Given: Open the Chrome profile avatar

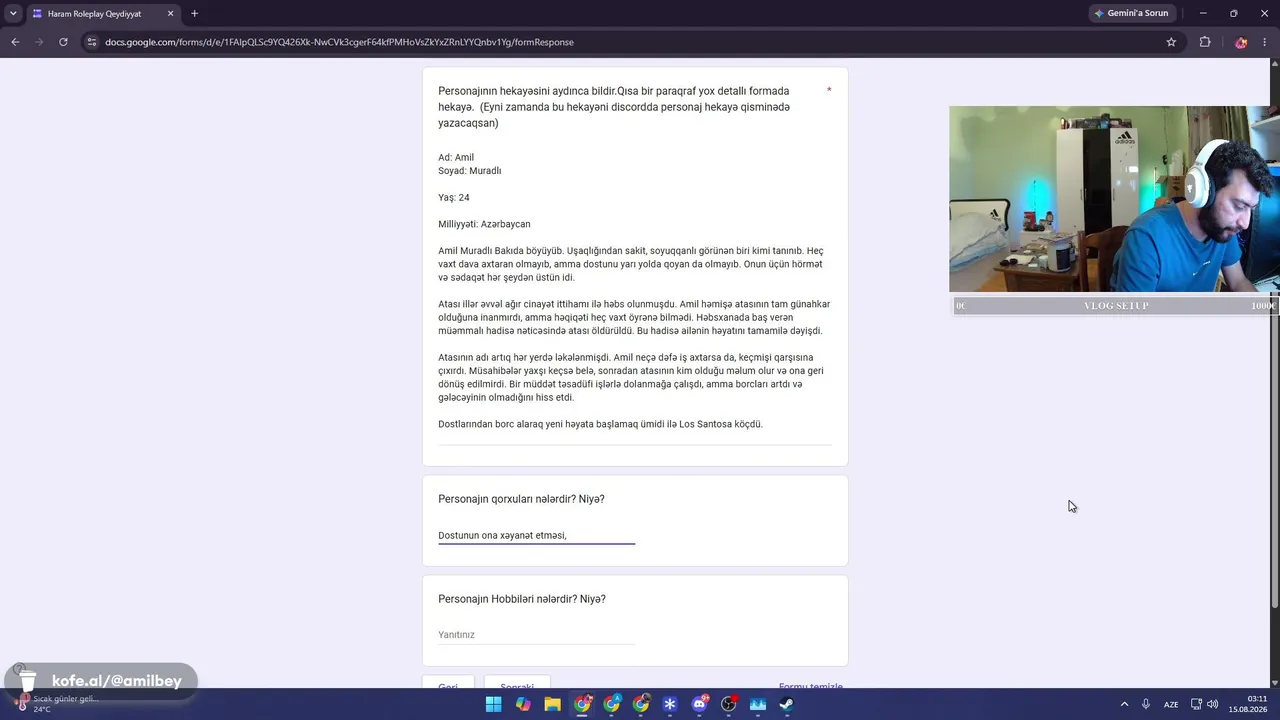Looking at the screenshot, I should 1241,42.
